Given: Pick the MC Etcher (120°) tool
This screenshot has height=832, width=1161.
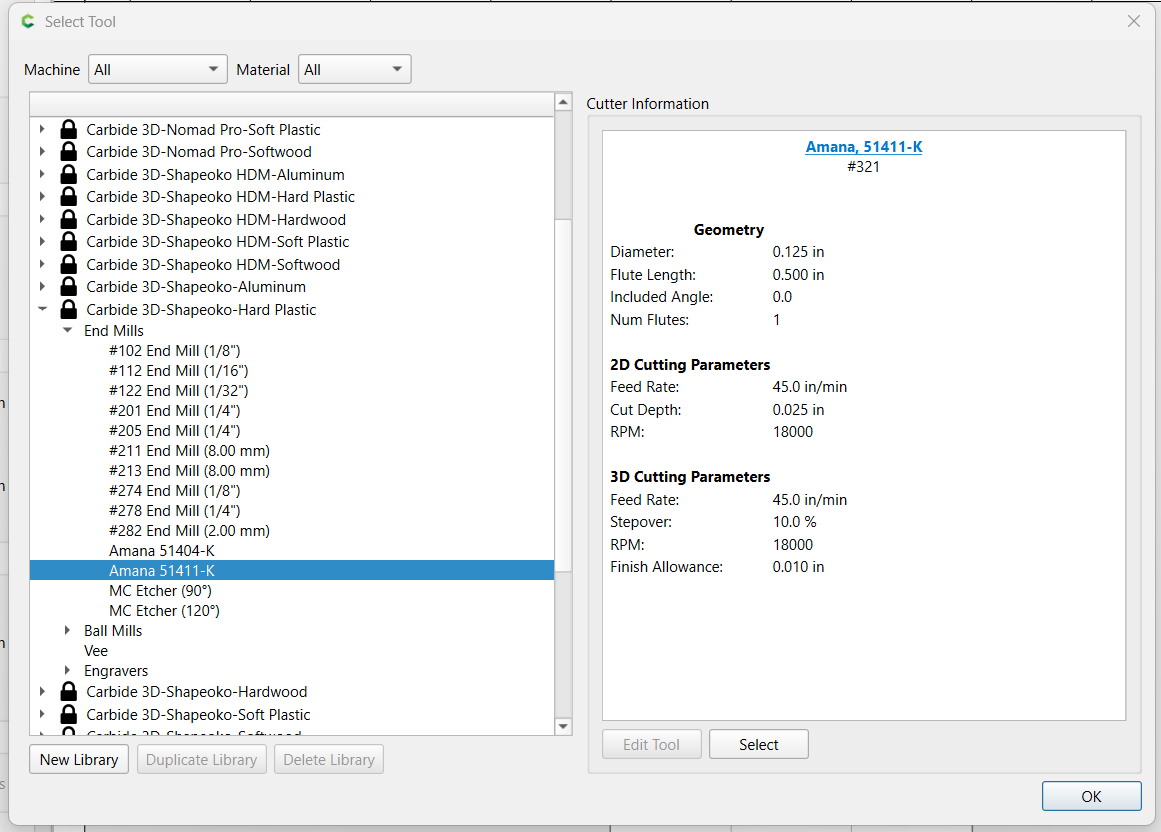Looking at the screenshot, I should coord(164,611).
